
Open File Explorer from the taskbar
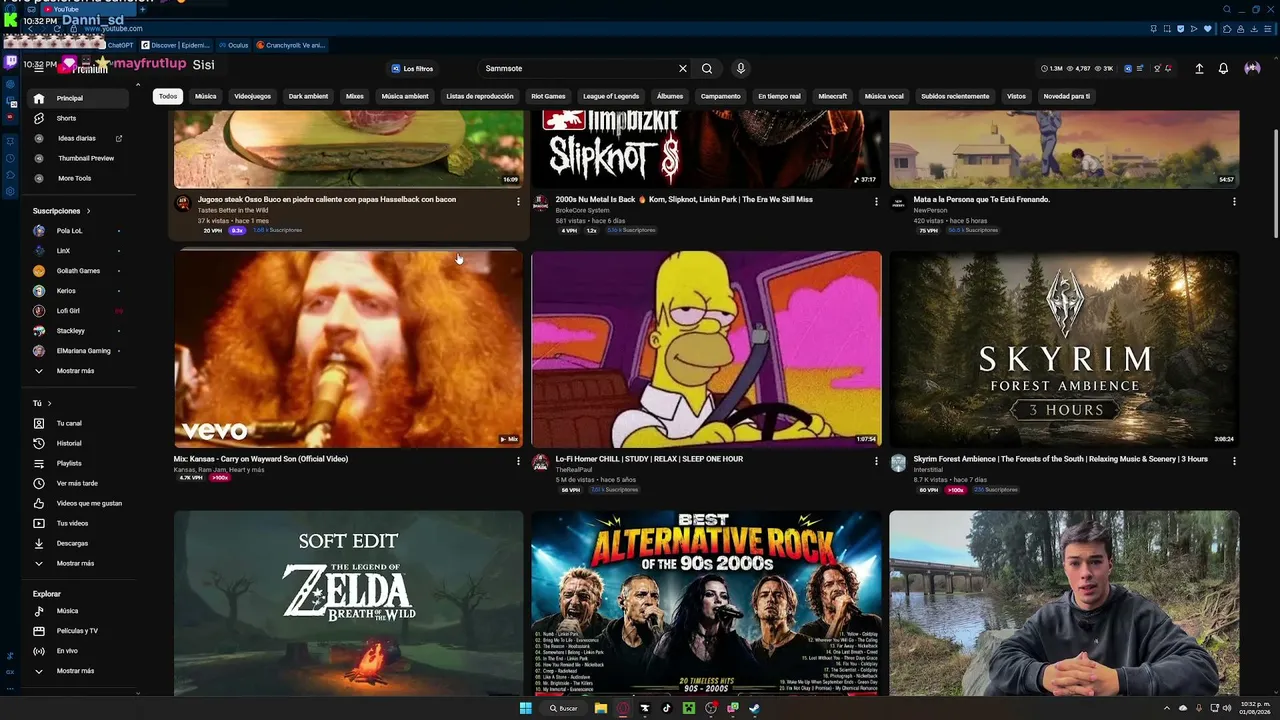point(601,708)
